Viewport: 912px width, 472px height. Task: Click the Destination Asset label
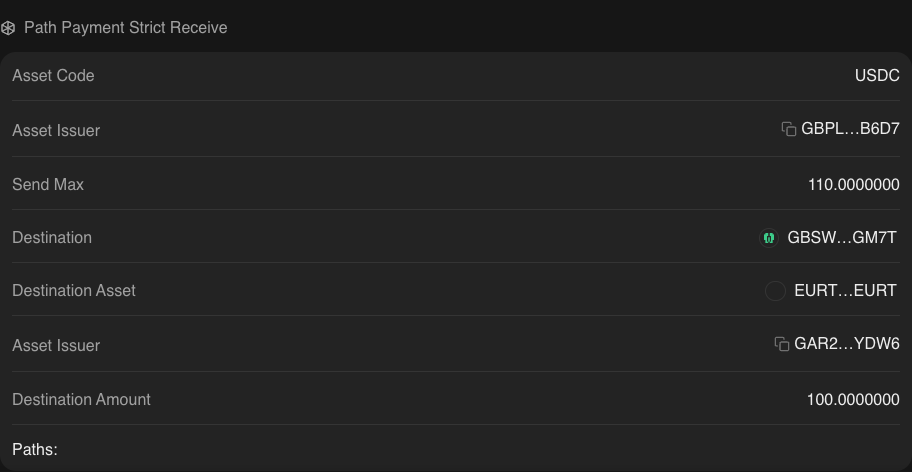[74, 291]
